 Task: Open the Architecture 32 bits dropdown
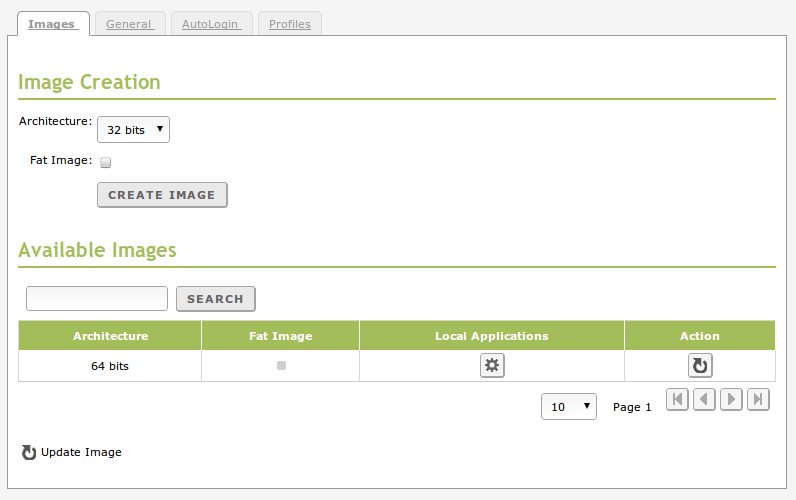point(133,130)
